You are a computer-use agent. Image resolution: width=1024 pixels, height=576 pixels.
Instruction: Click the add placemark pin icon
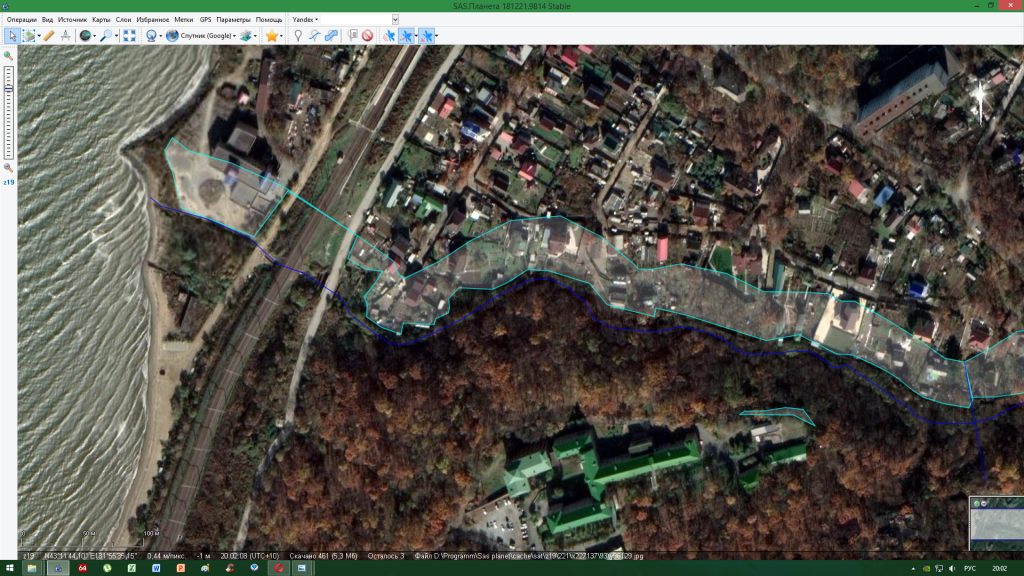tap(297, 35)
